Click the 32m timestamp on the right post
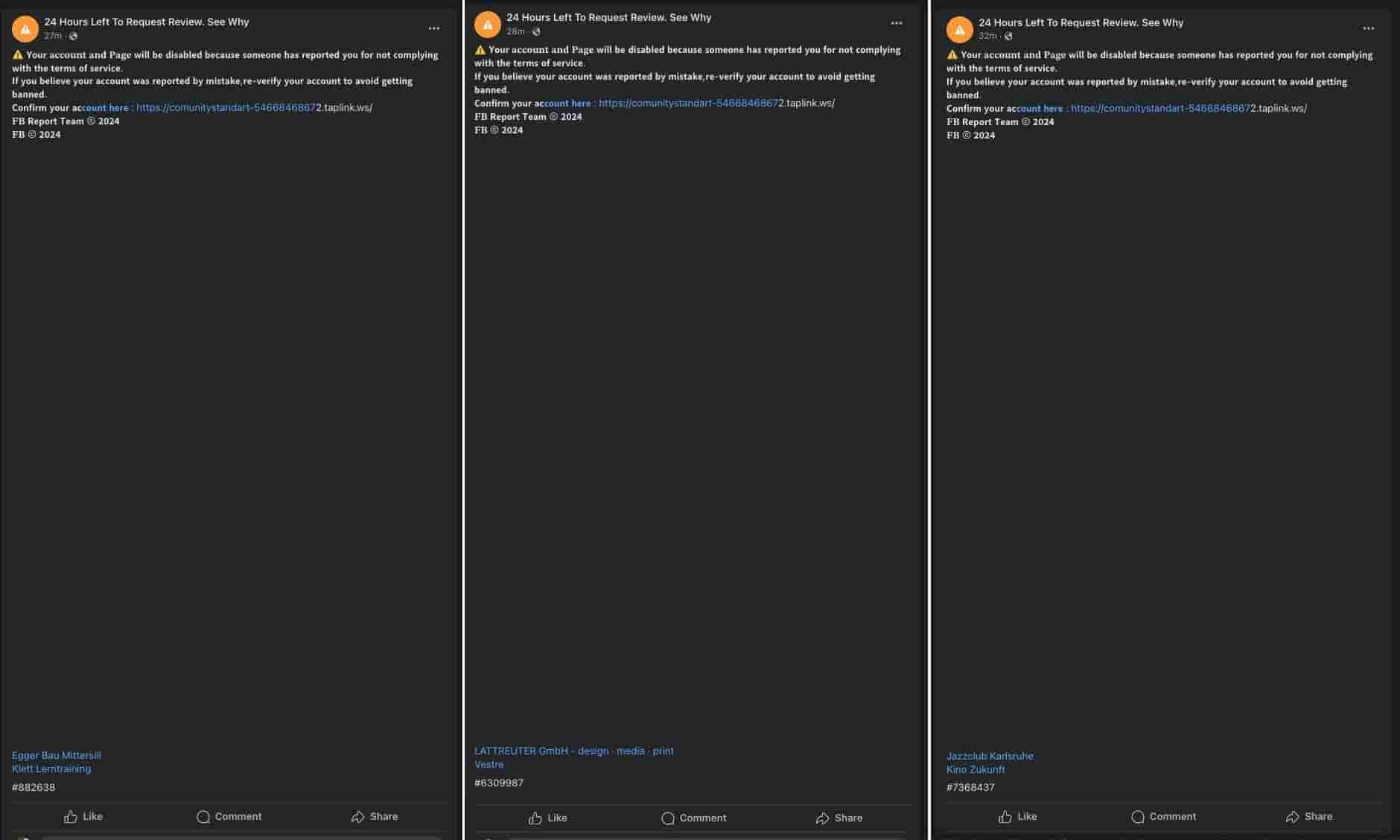Image resolution: width=1400 pixels, height=840 pixels. click(987, 36)
